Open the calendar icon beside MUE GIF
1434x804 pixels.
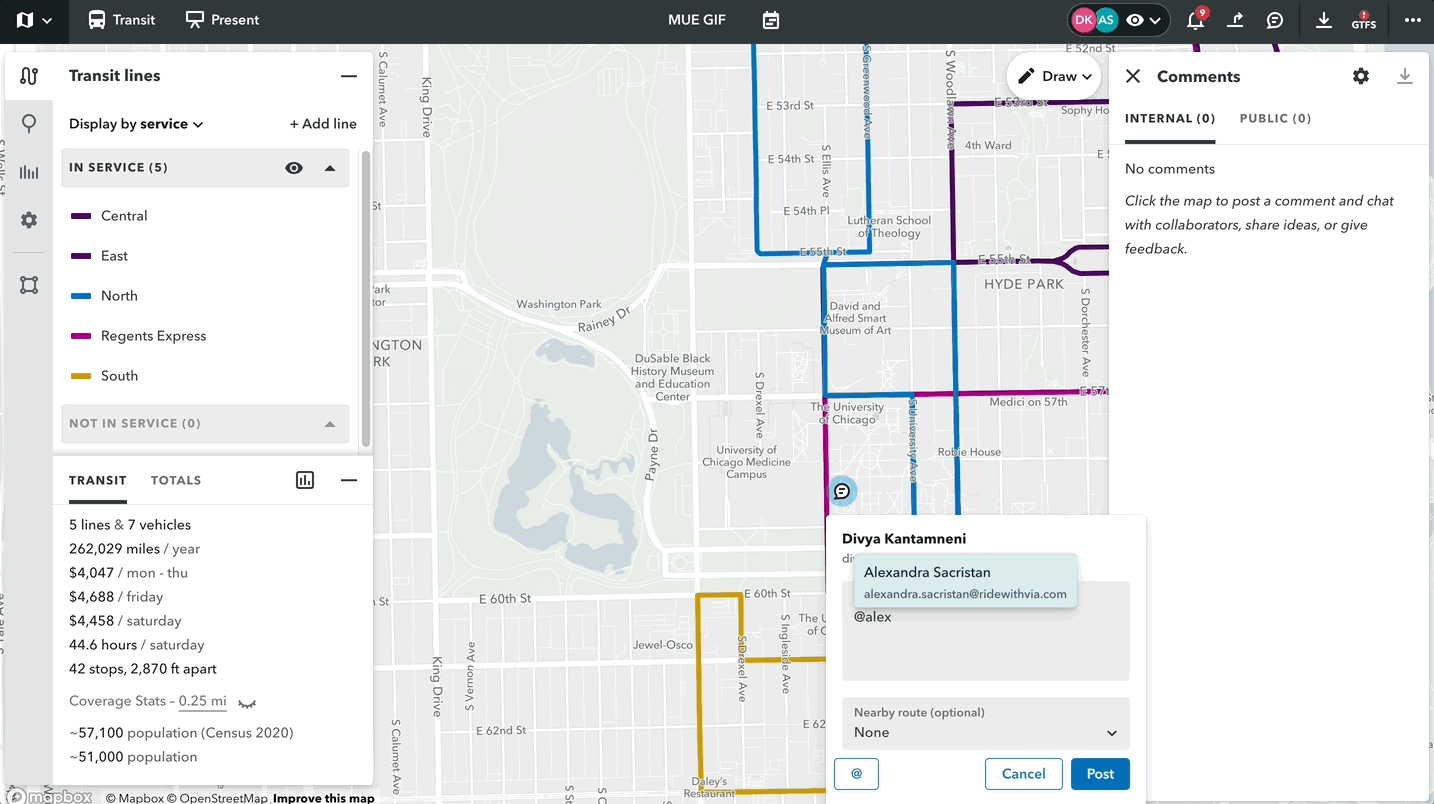[x=770, y=20]
